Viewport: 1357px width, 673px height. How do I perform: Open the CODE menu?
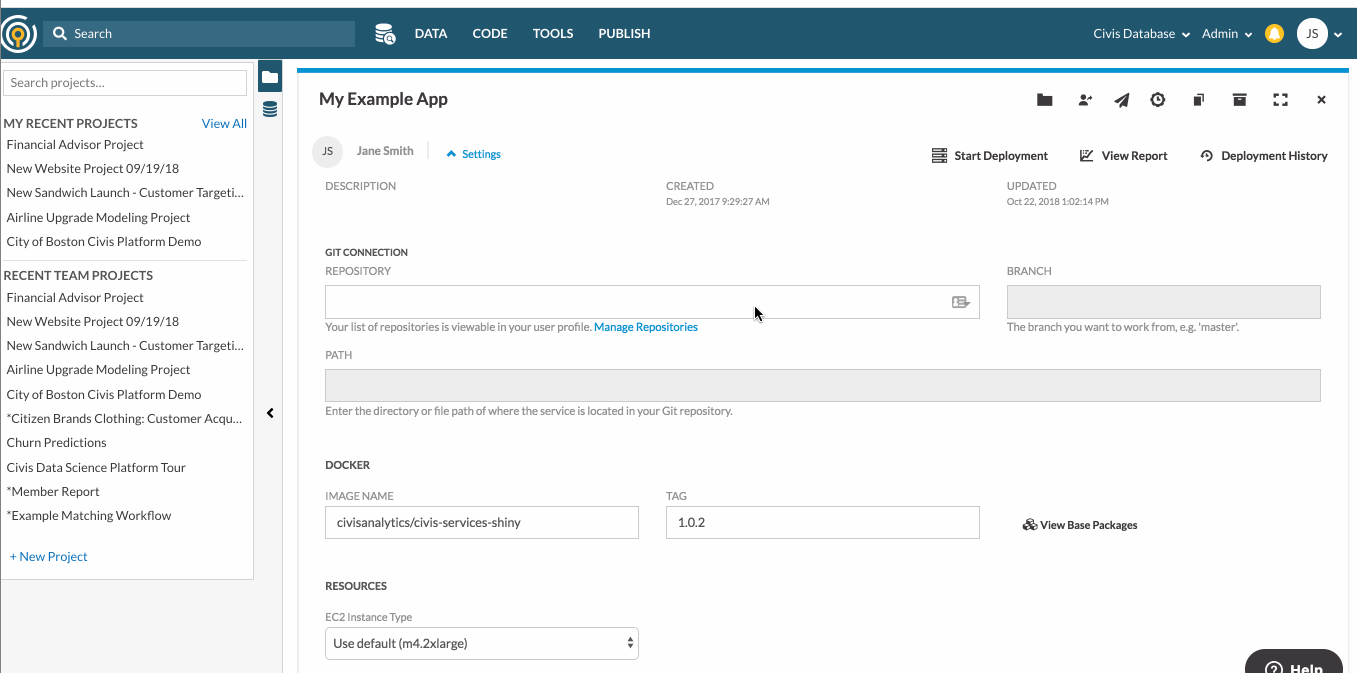[x=489, y=33]
